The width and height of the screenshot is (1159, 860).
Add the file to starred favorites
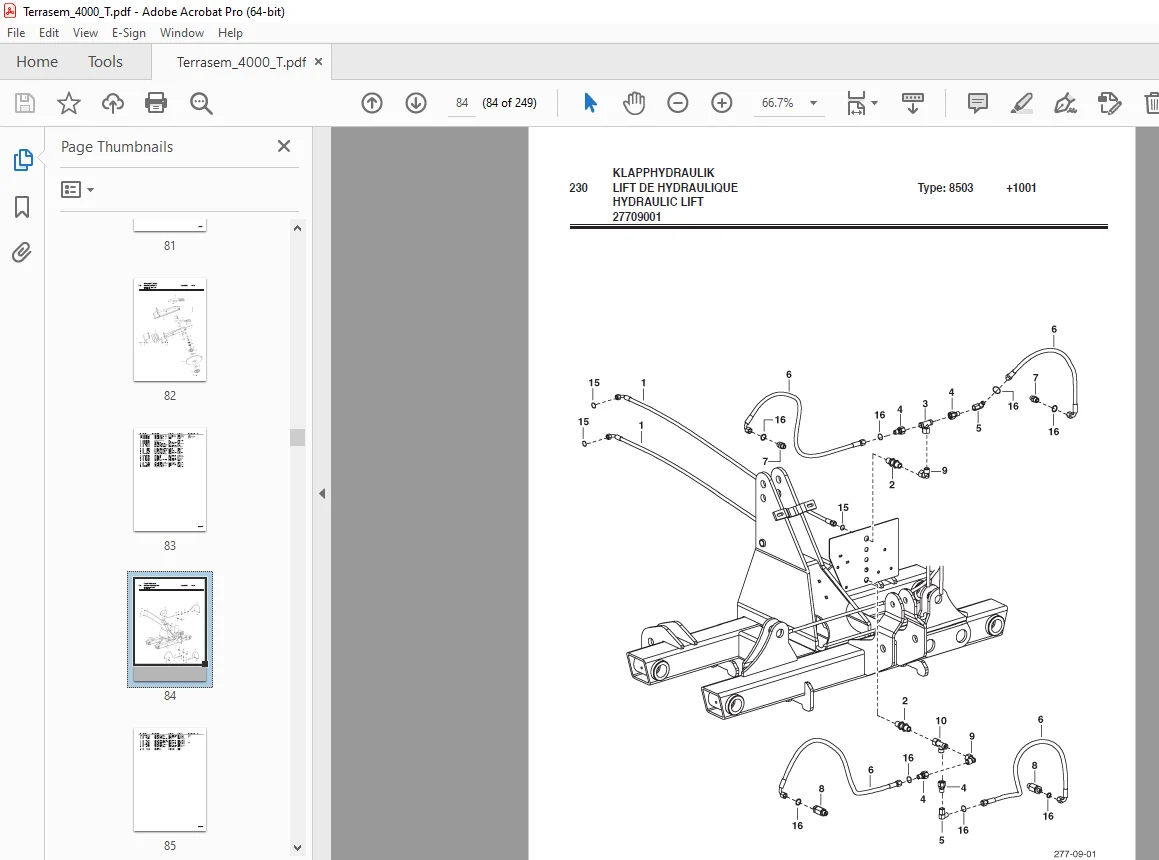69,103
